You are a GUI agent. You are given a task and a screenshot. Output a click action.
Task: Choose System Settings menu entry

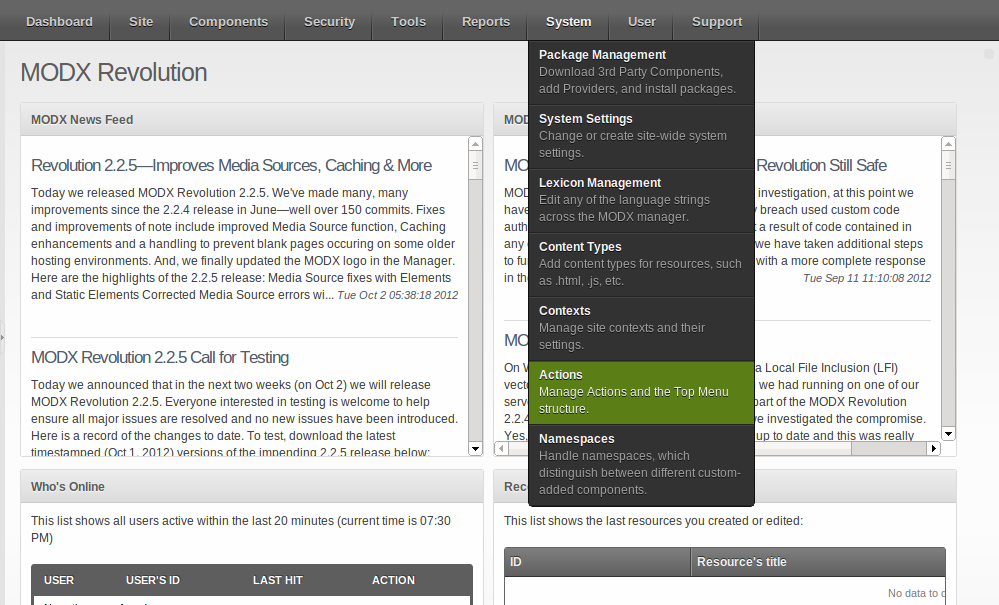coord(641,136)
